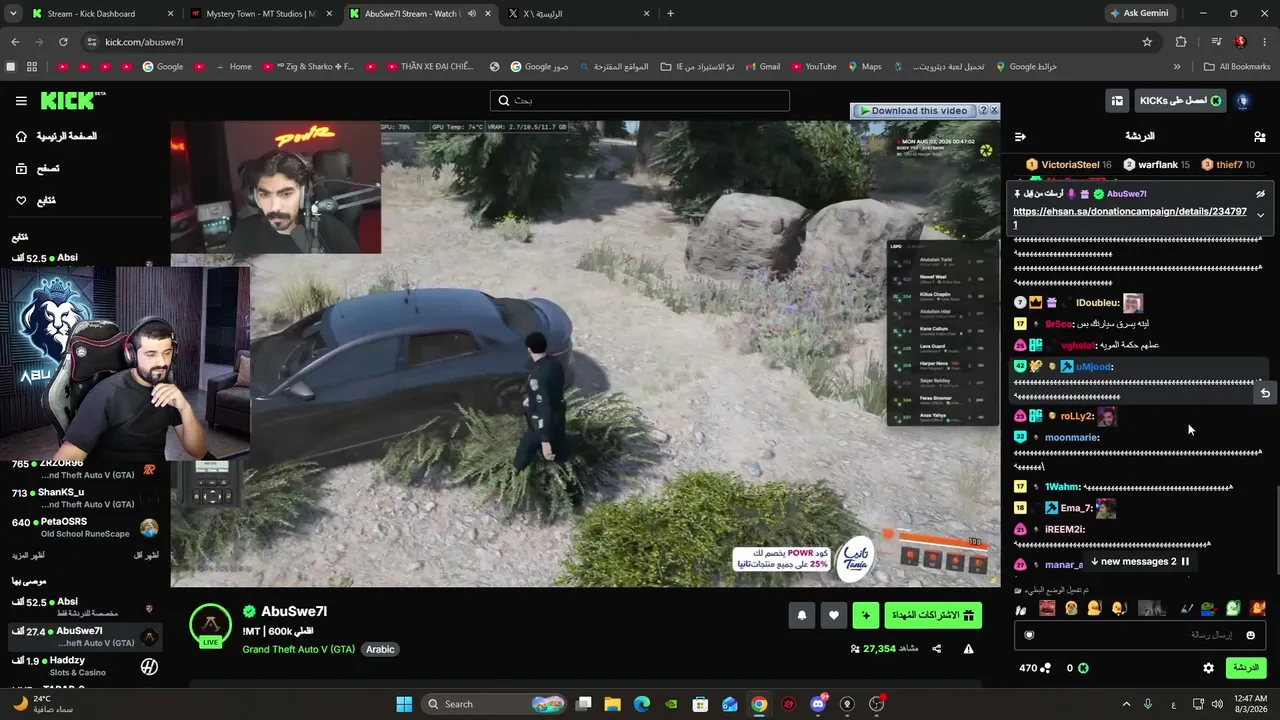This screenshot has height=720, width=1280.
Task: Click the Arabic language tag
Action: pyautogui.click(x=380, y=649)
